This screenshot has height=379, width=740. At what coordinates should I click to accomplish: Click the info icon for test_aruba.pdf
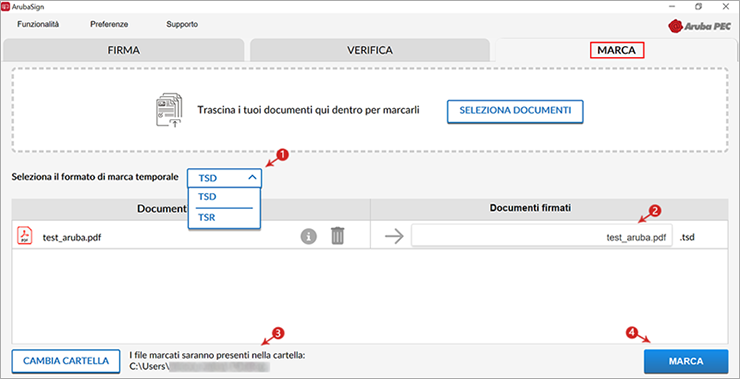pos(309,236)
